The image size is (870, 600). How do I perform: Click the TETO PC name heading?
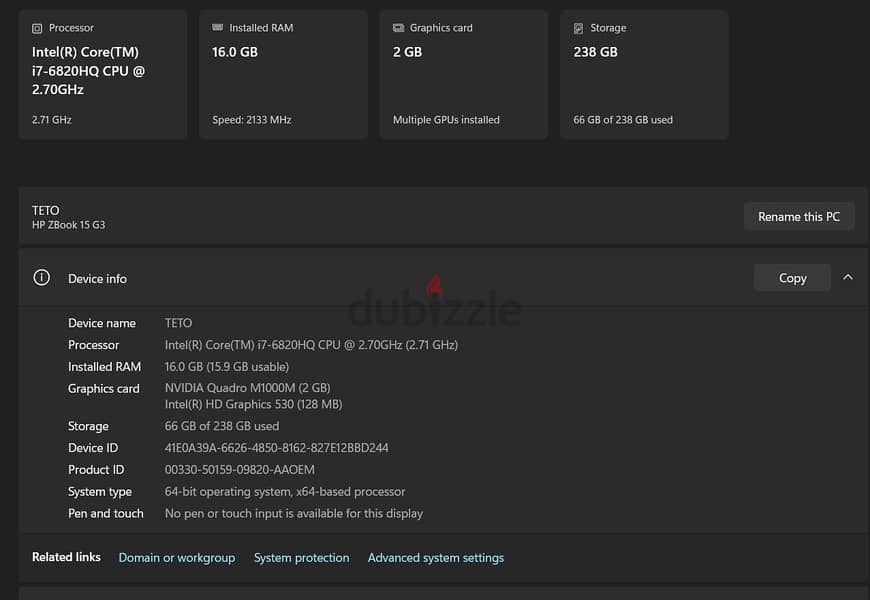45,210
